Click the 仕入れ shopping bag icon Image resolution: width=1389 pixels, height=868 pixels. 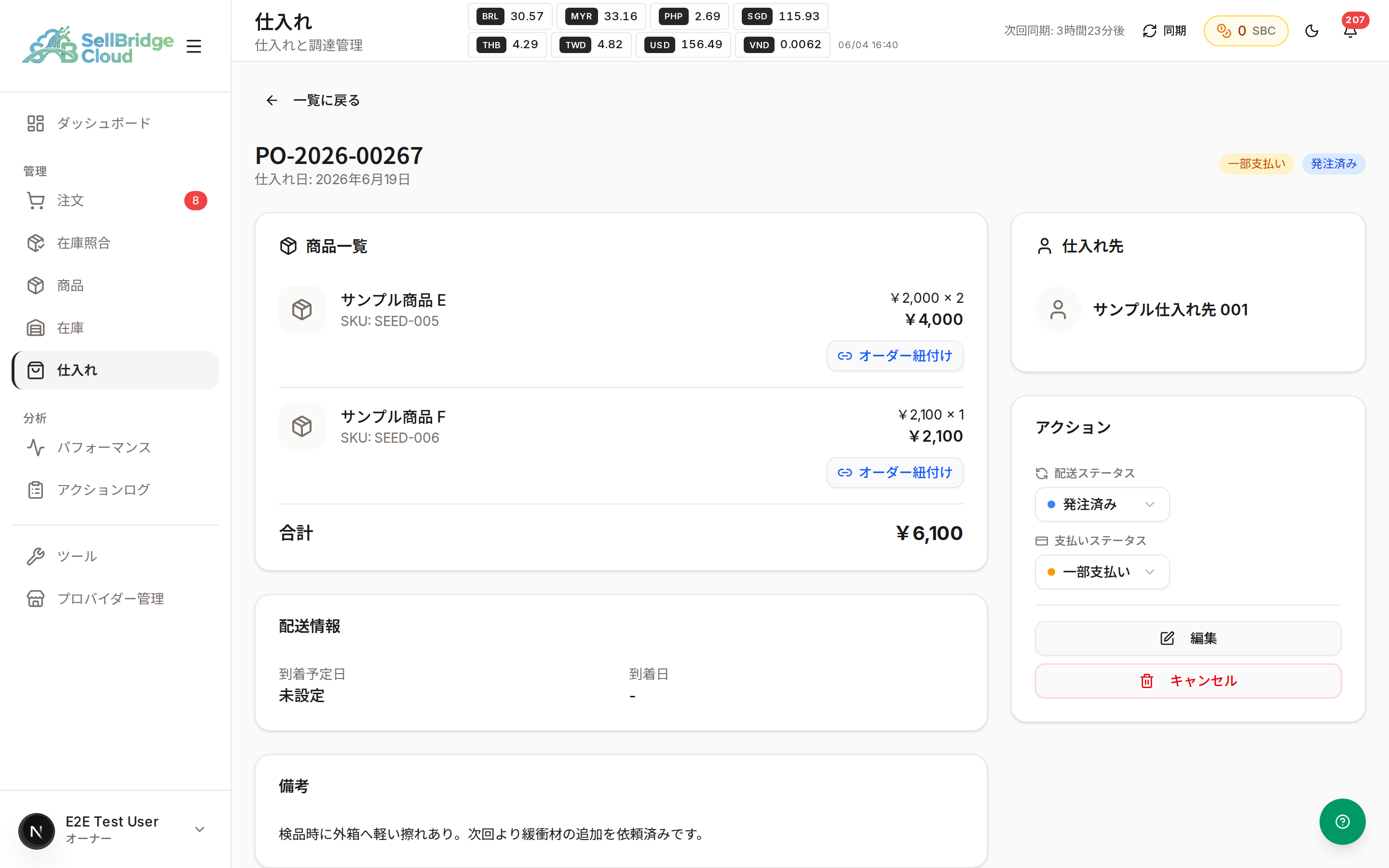coord(36,370)
